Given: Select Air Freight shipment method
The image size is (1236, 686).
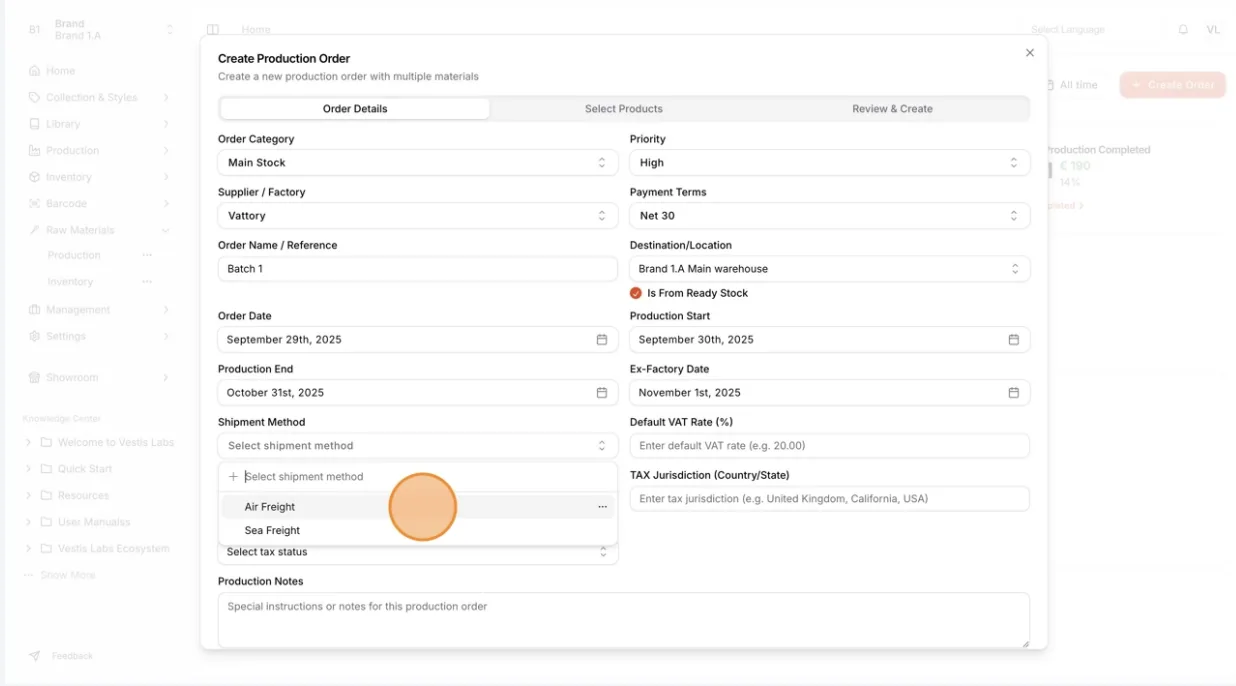Looking at the screenshot, I should point(418,507).
